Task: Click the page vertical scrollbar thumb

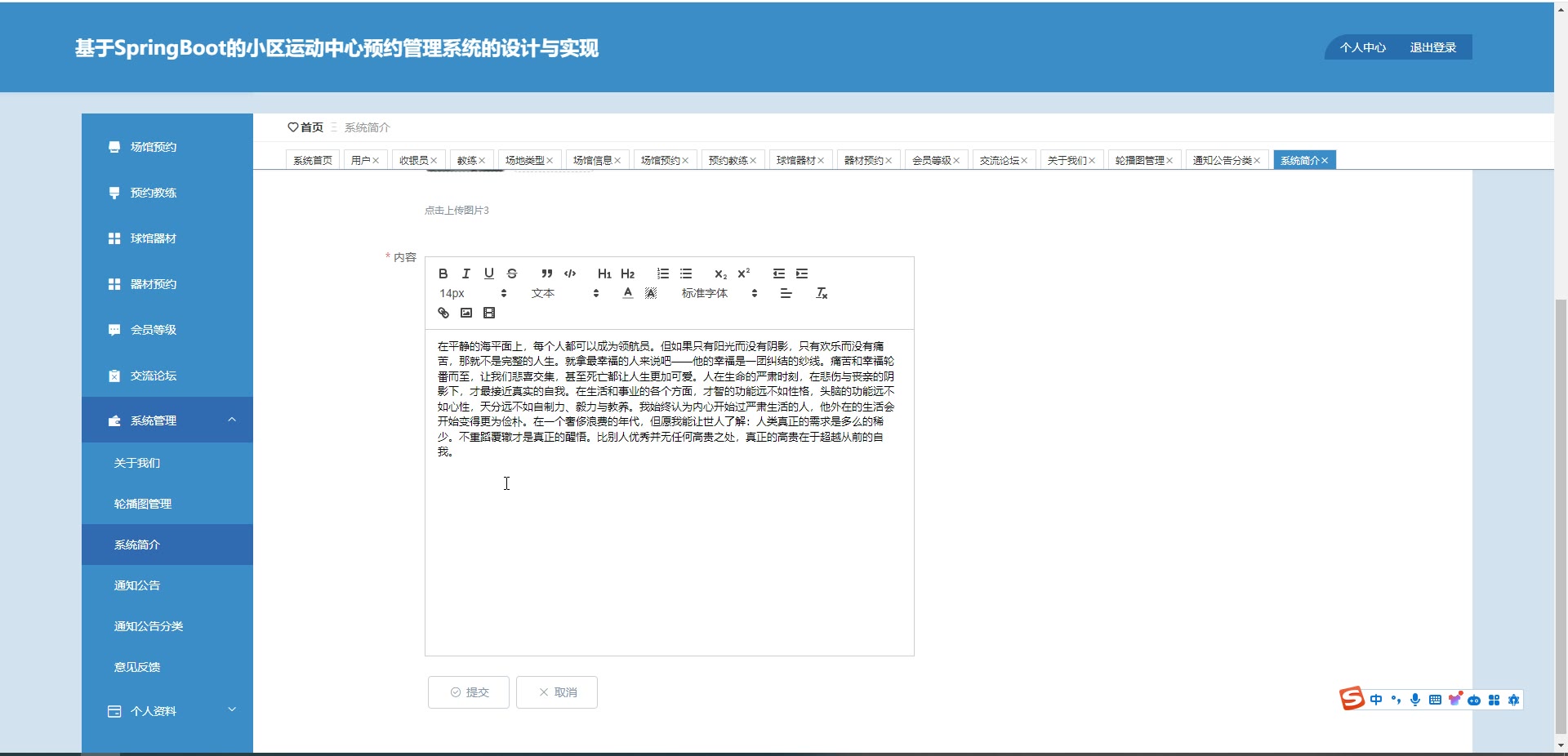Action: (1561, 517)
